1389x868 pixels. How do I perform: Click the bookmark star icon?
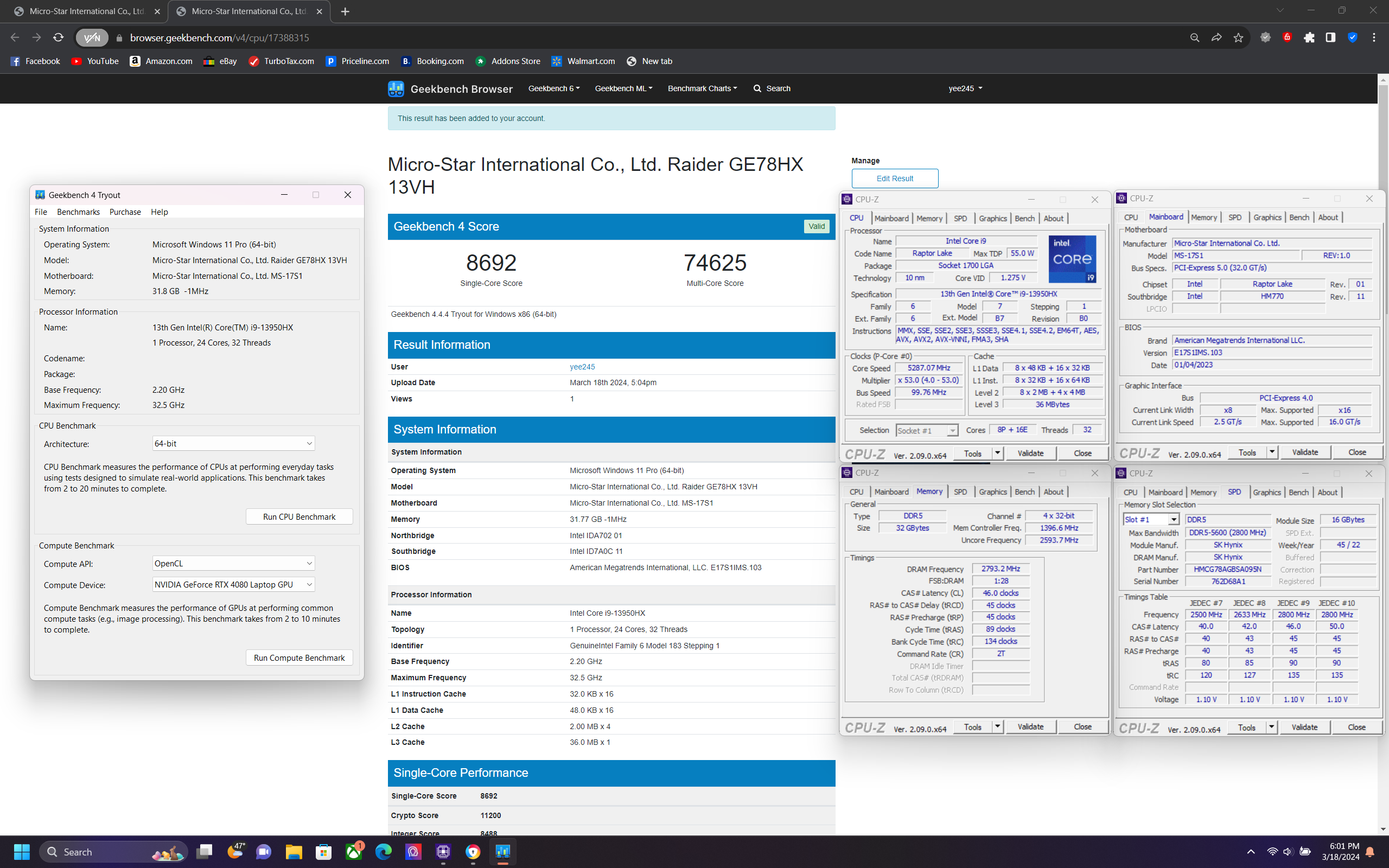click(x=1238, y=37)
